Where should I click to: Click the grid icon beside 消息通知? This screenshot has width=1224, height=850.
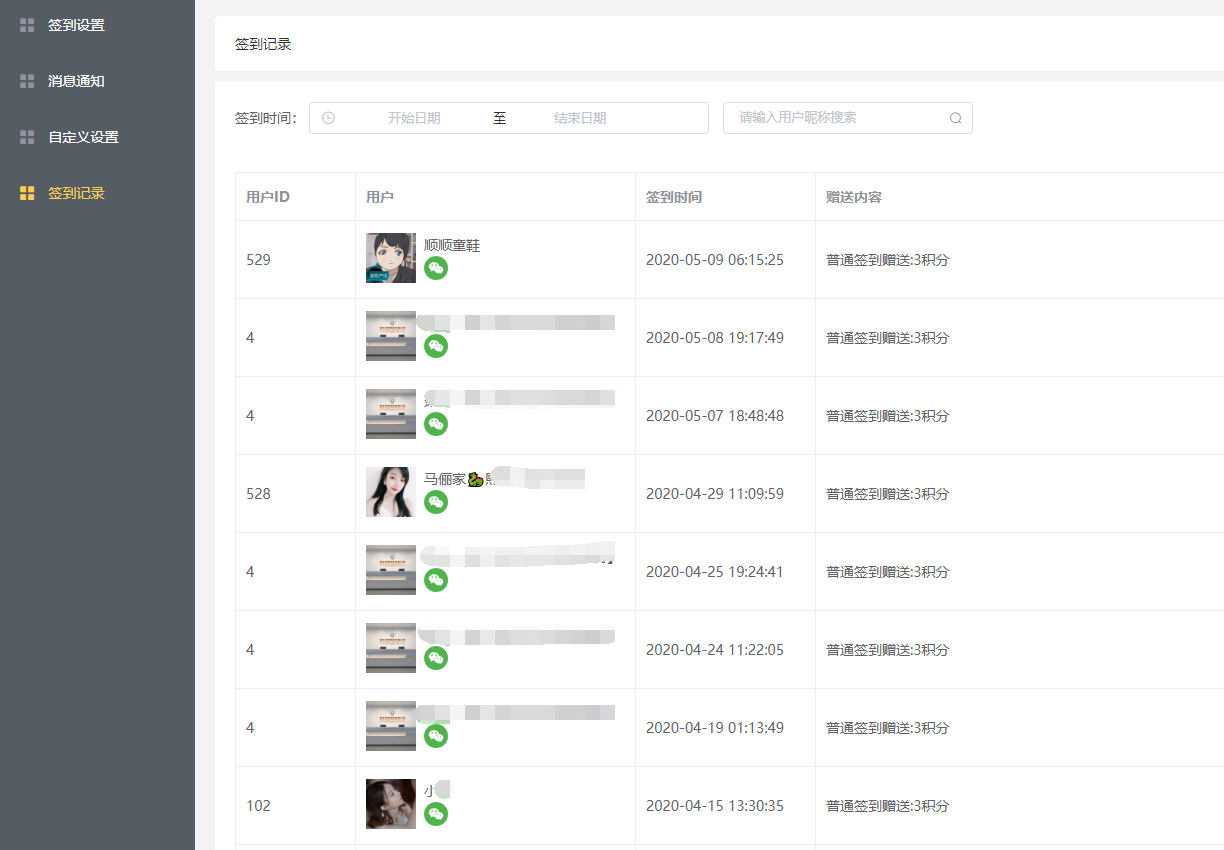click(x=27, y=81)
